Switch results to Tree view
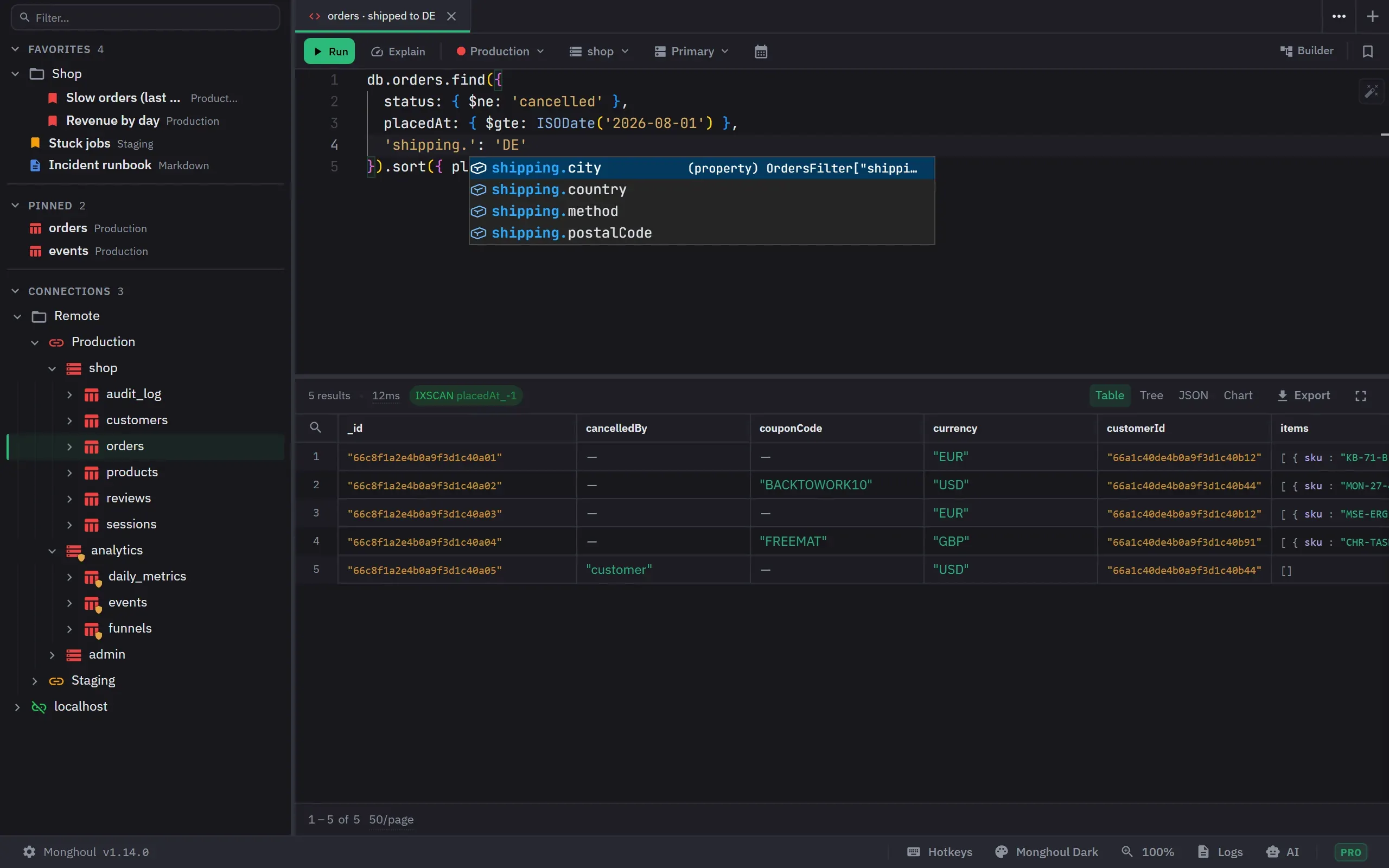 tap(1151, 395)
